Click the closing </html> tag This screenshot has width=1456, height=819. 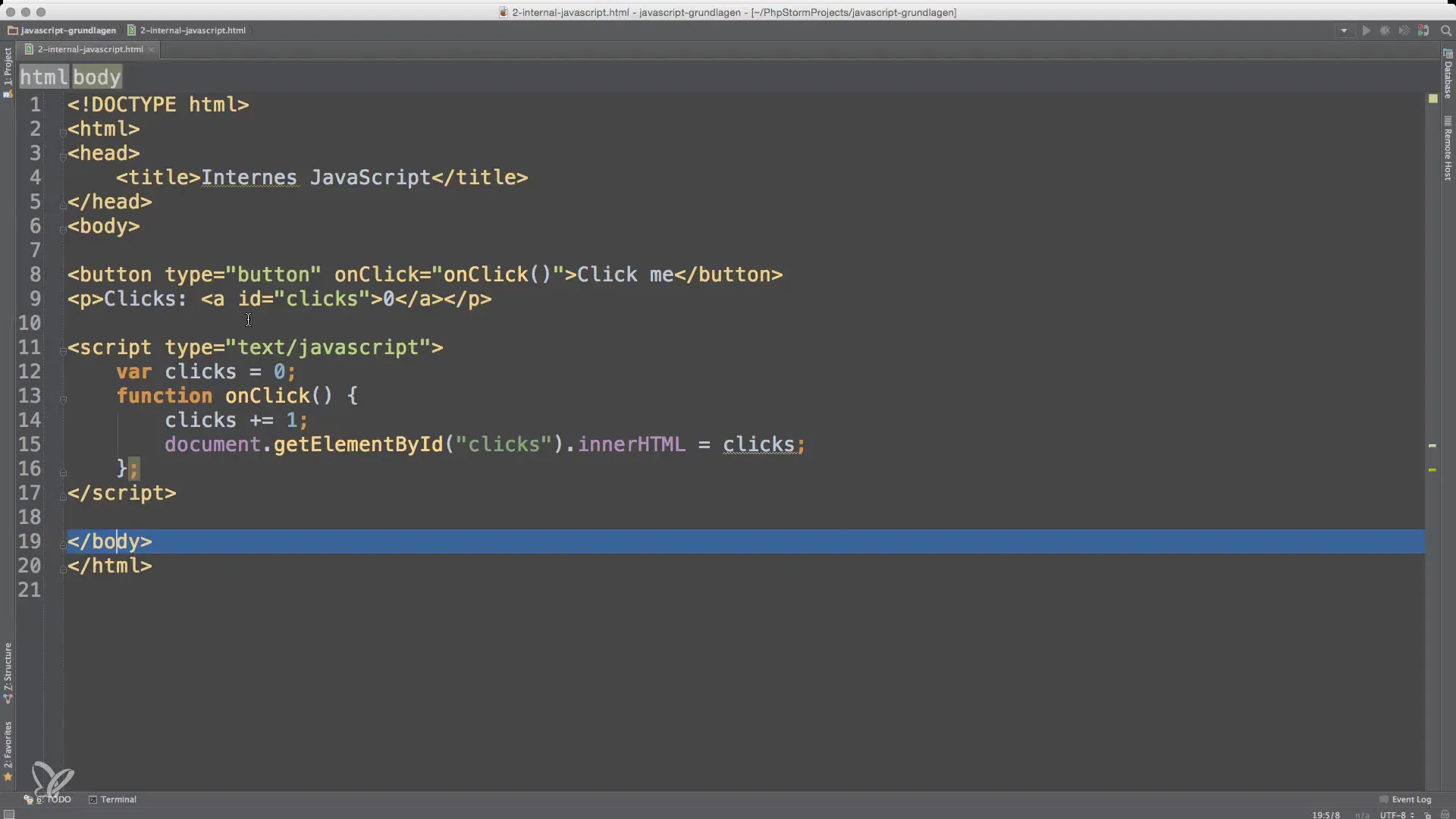pyautogui.click(x=110, y=566)
